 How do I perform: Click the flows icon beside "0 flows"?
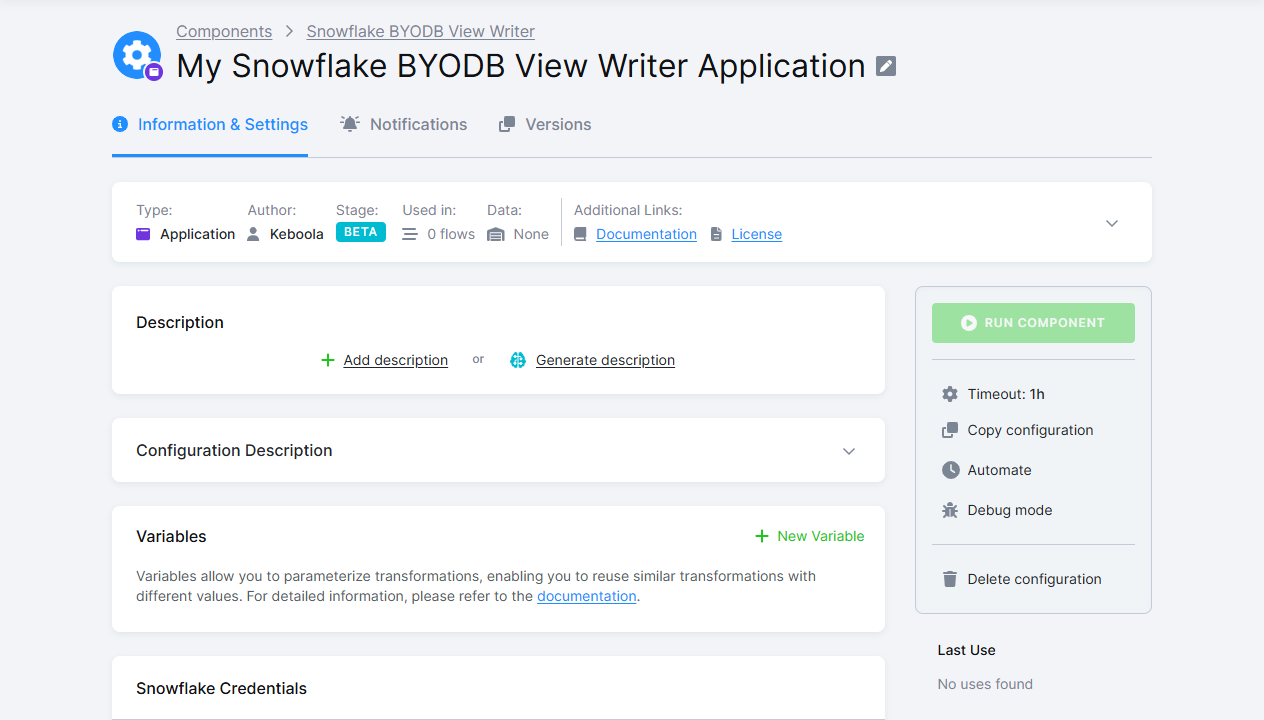(x=409, y=233)
